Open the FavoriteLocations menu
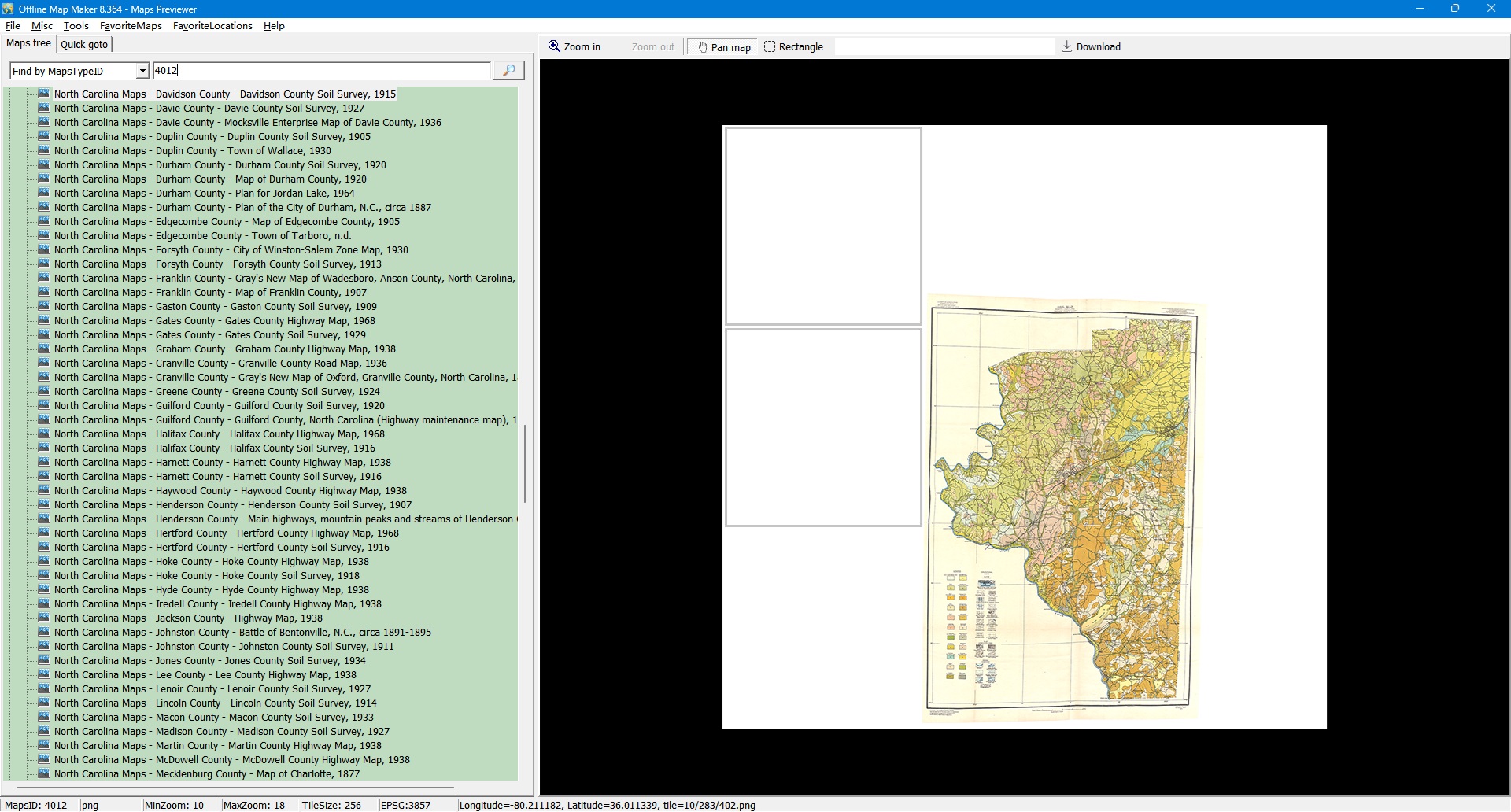The width and height of the screenshot is (1511, 812). pos(212,26)
